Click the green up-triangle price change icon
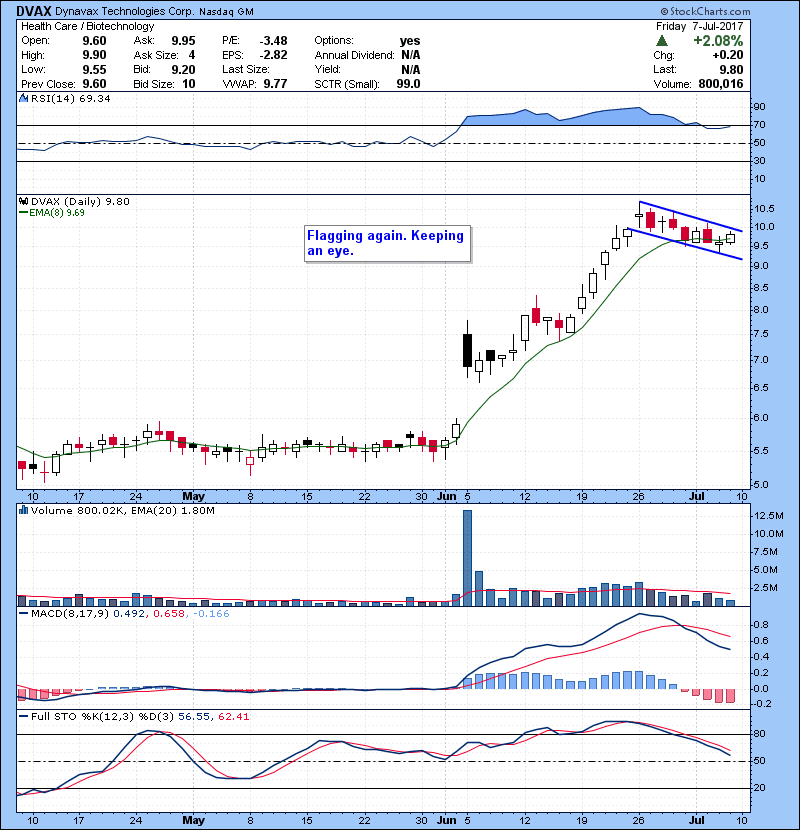This screenshot has width=800, height=830. click(x=661, y=41)
